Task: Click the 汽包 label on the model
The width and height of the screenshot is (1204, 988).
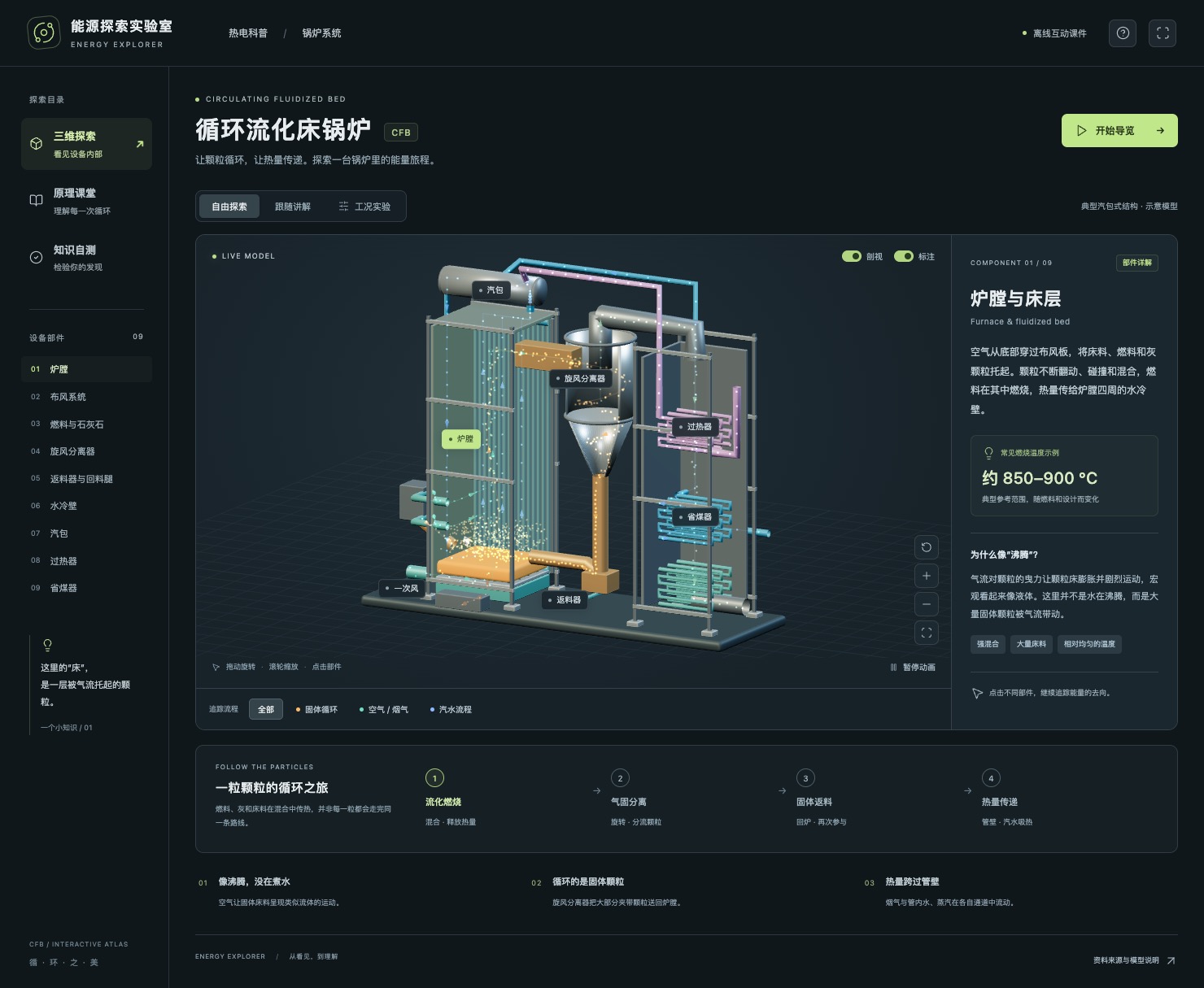Action: [x=491, y=290]
